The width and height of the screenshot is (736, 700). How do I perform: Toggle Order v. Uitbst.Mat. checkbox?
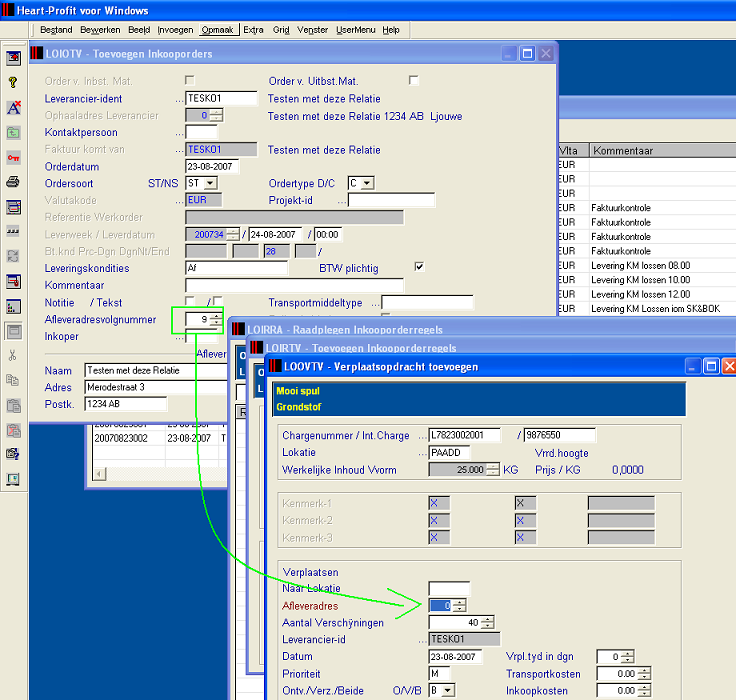coord(414,80)
